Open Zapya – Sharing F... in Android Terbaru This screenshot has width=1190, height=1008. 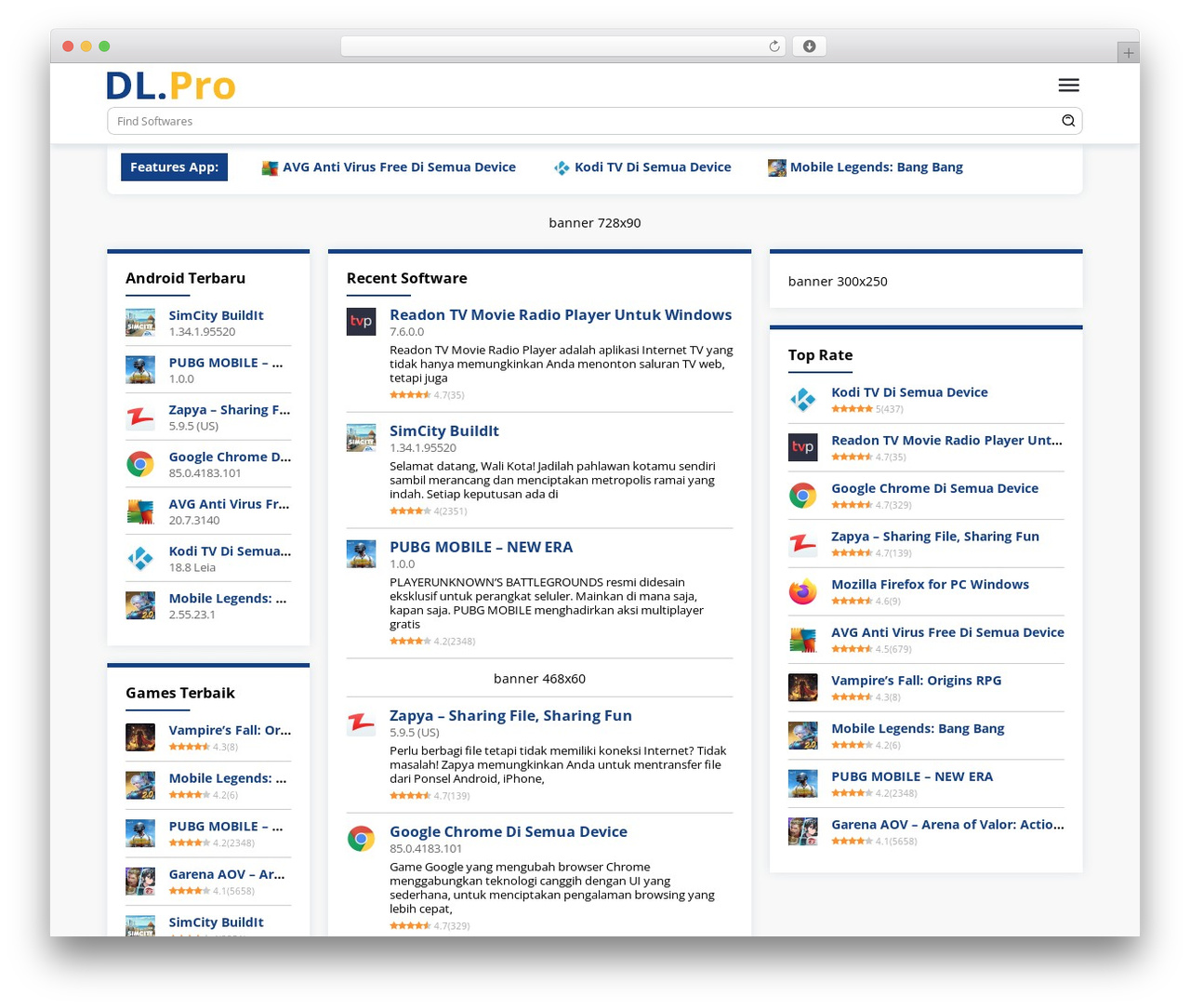[x=230, y=410]
